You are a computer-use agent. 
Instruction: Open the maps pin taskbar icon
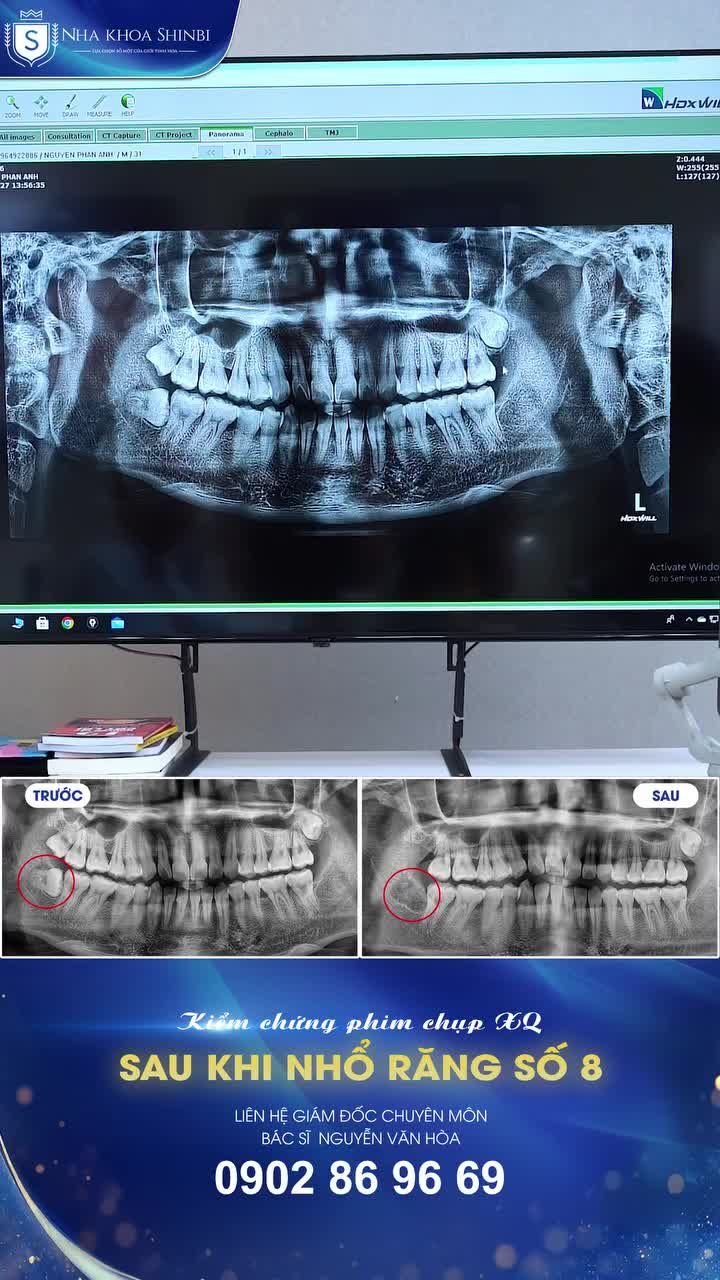point(92,623)
